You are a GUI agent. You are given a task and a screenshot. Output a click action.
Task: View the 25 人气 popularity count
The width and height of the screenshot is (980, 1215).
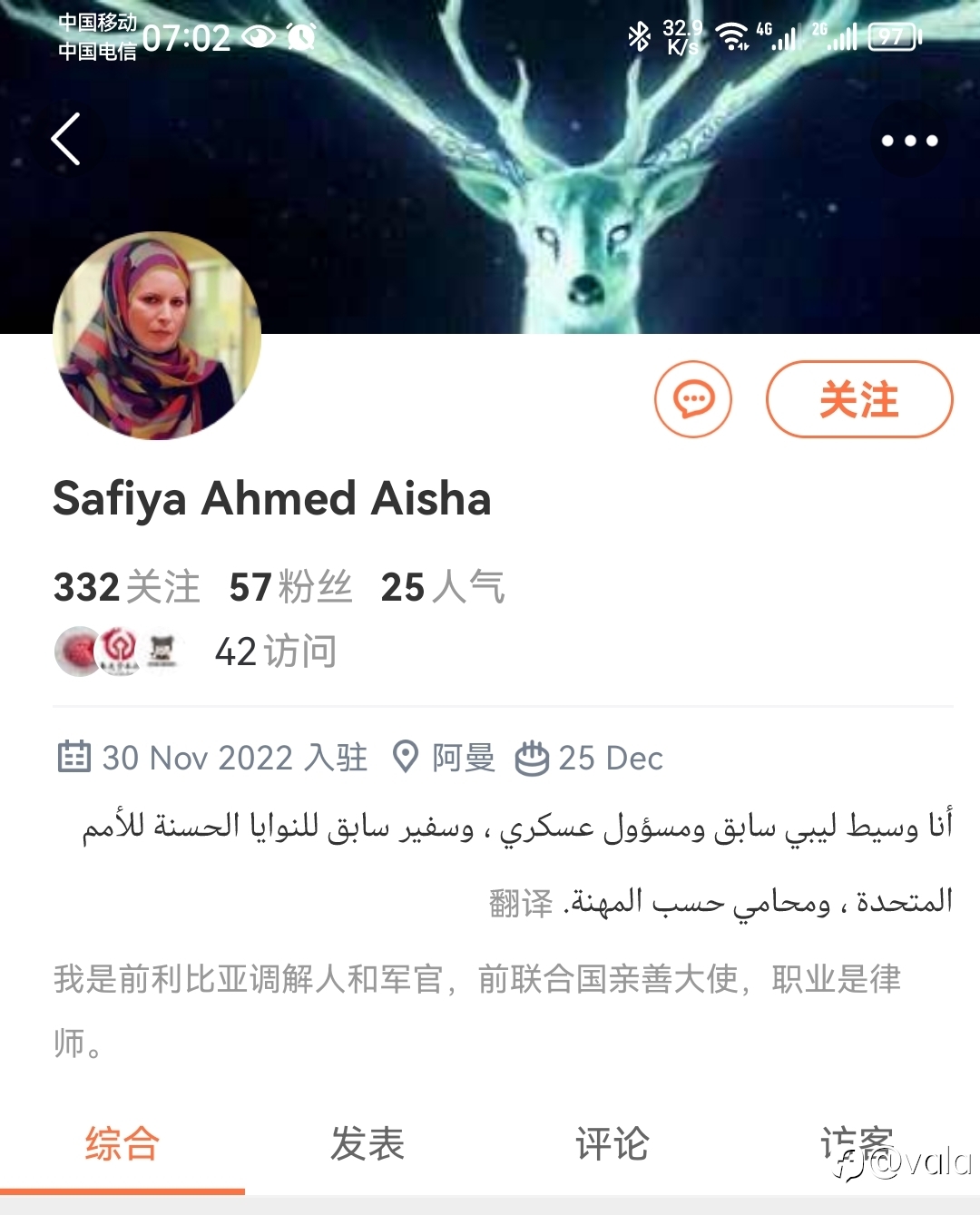coord(443,587)
